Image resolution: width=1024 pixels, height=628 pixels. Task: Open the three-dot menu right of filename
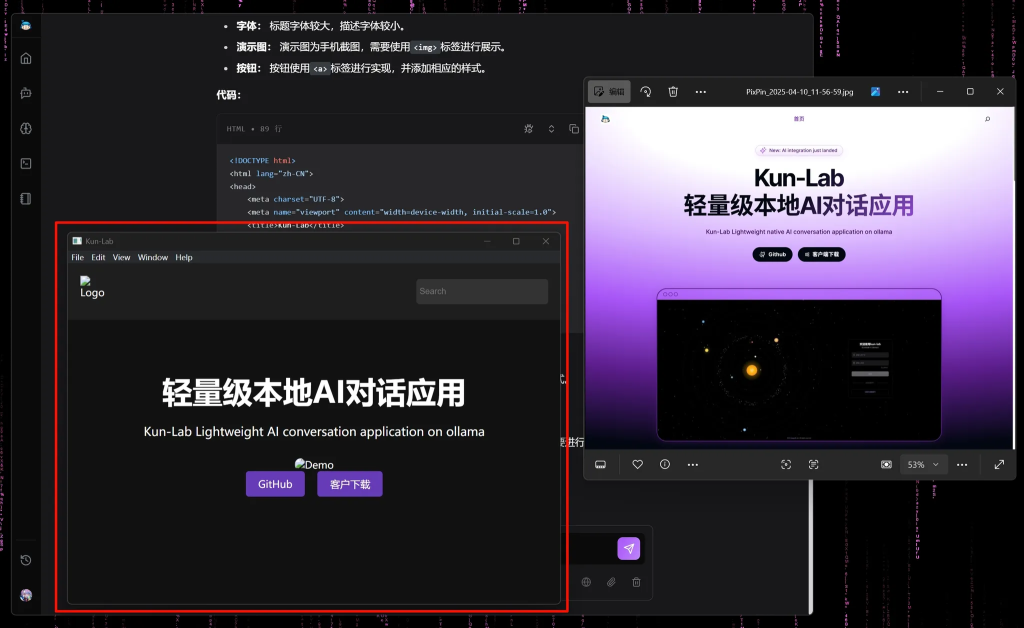pos(903,91)
